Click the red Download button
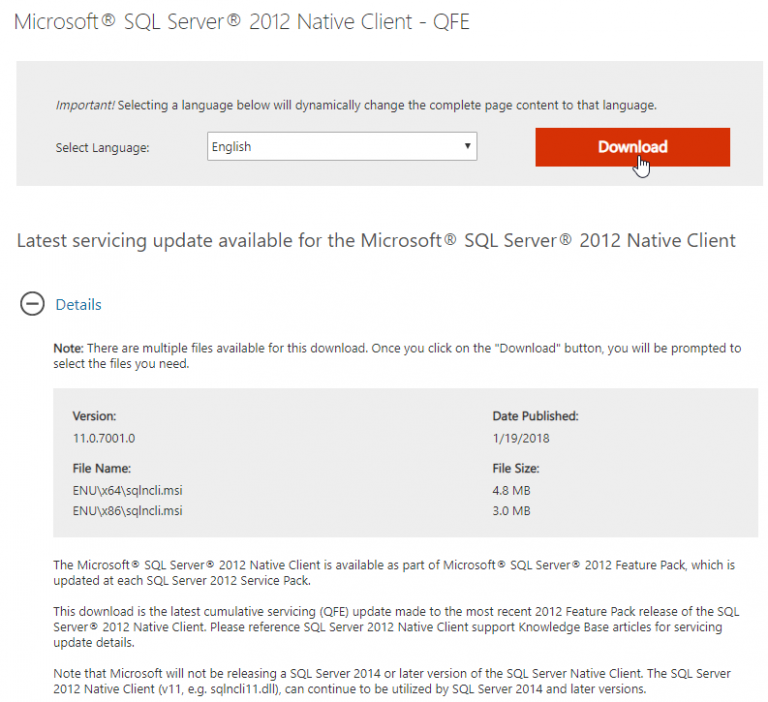The height and width of the screenshot is (702, 768). [632, 147]
